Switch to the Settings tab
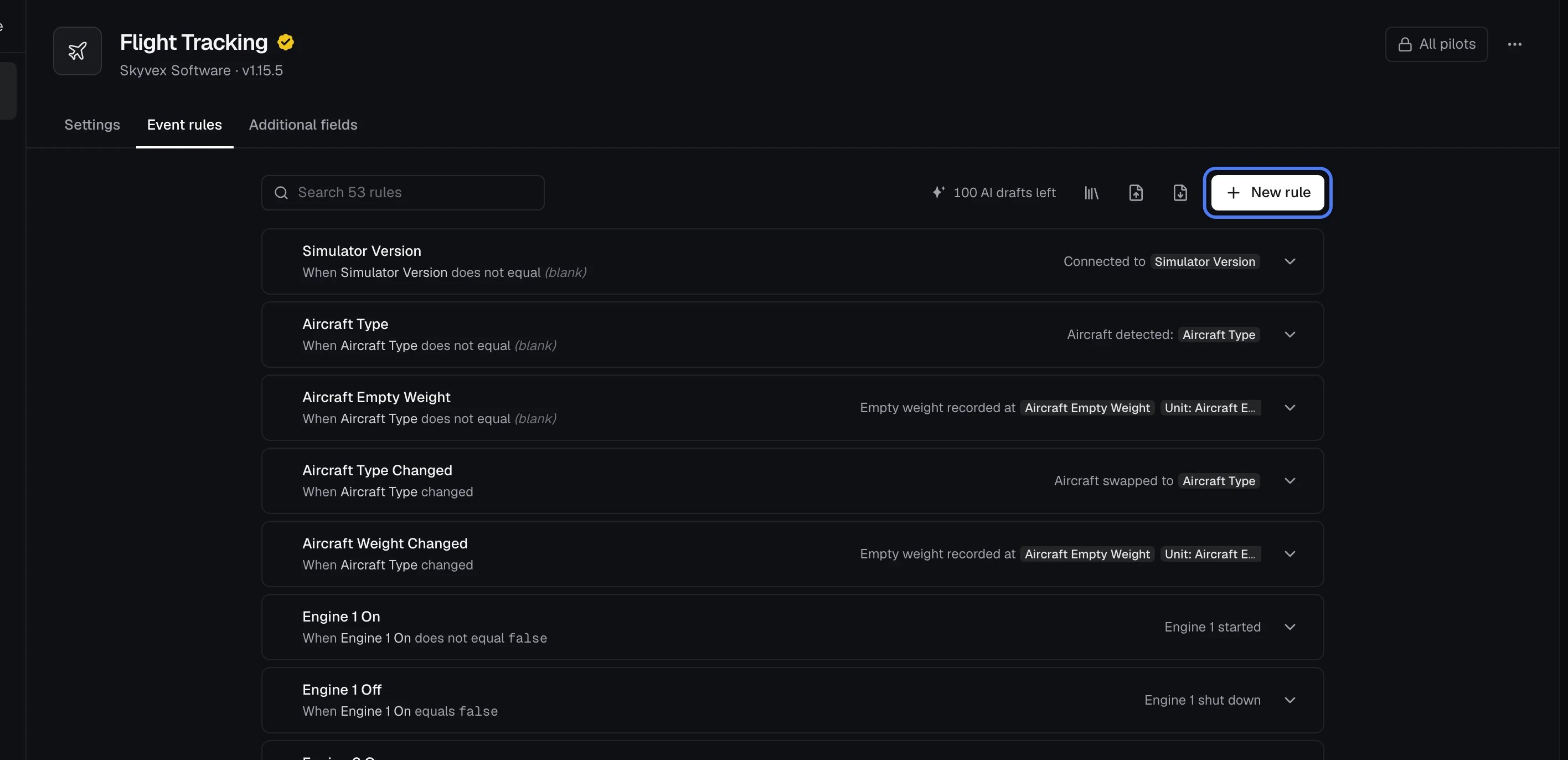The height and width of the screenshot is (760, 1568). coord(92,125)
